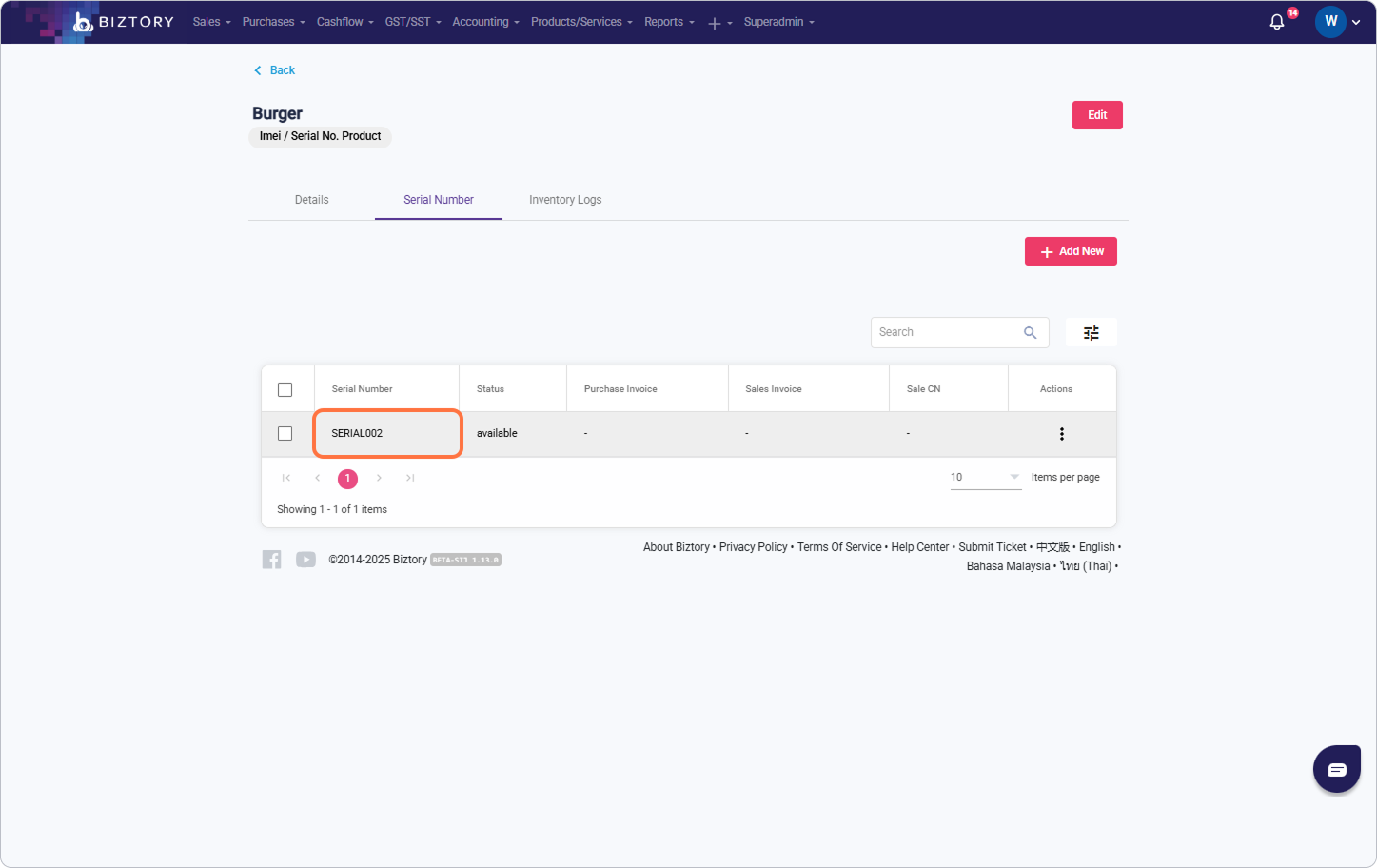Open the Biztory home logo
This screenshot has height=868, width=1377.
point(124,22)
